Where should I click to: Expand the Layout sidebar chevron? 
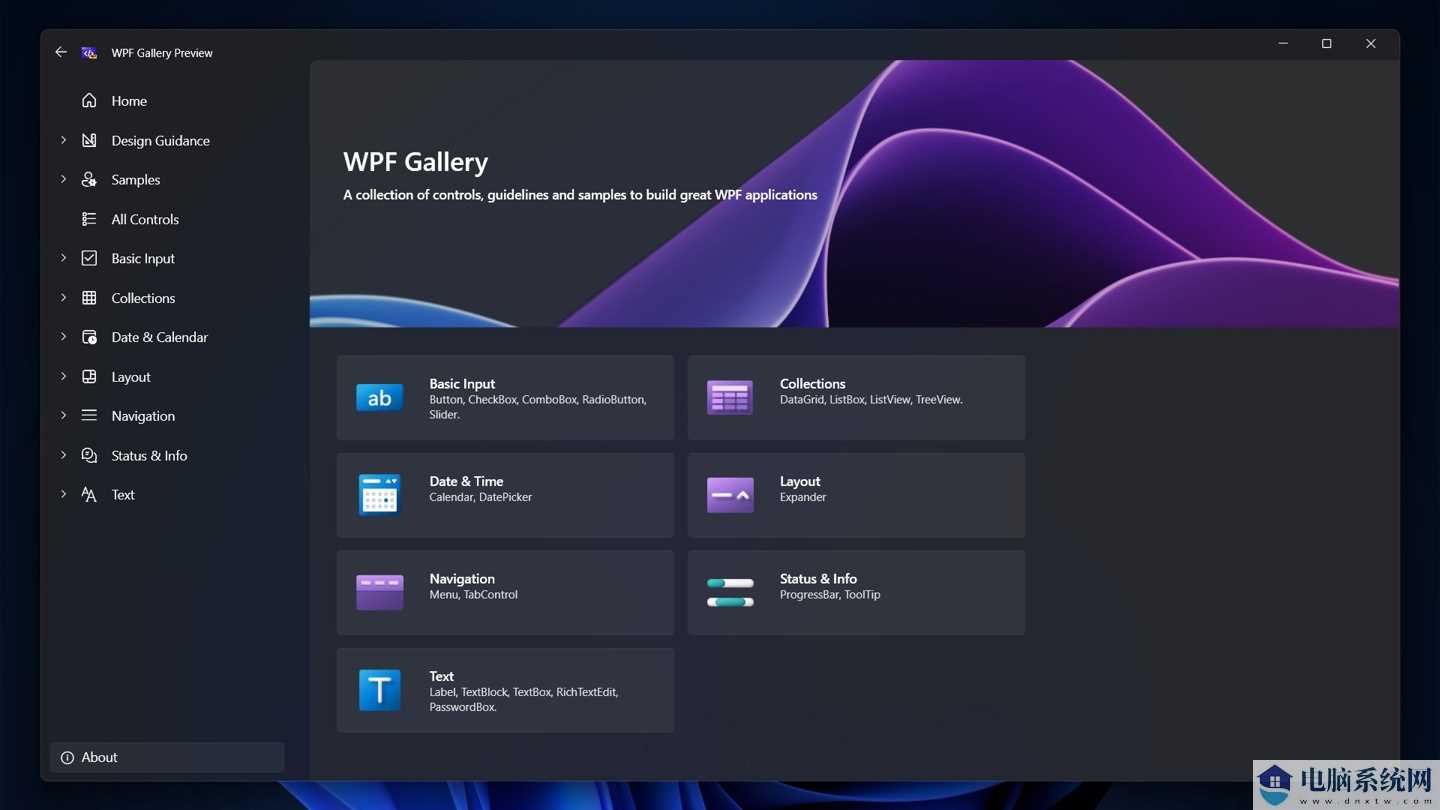click(63, 376)
